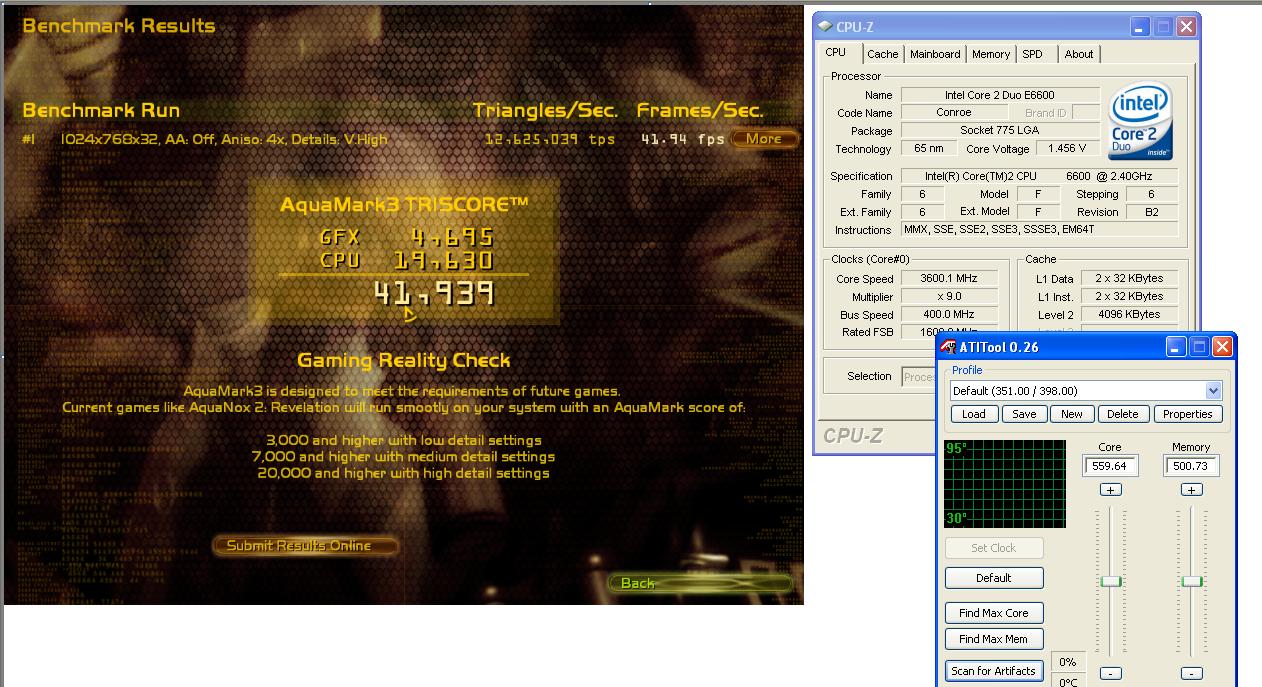This screenshot has width=1262, height=687.
Task: Click Scan for Artifacts
Action: (993, 671)
